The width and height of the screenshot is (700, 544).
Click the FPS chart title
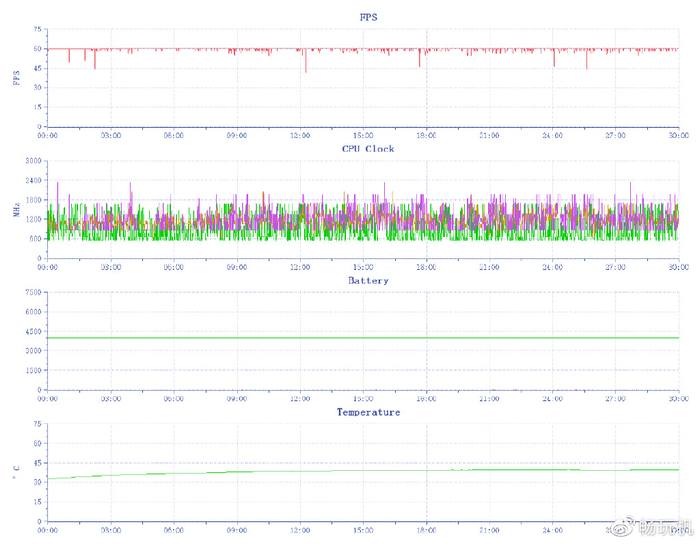click(x=368, y=17)
